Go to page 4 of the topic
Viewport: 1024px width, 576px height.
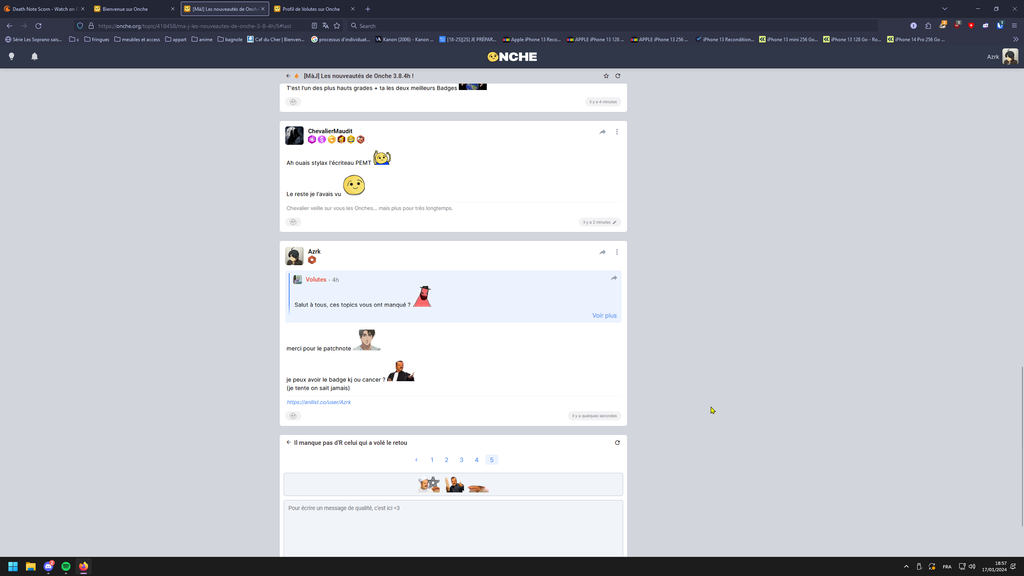(x=477, y=460)
